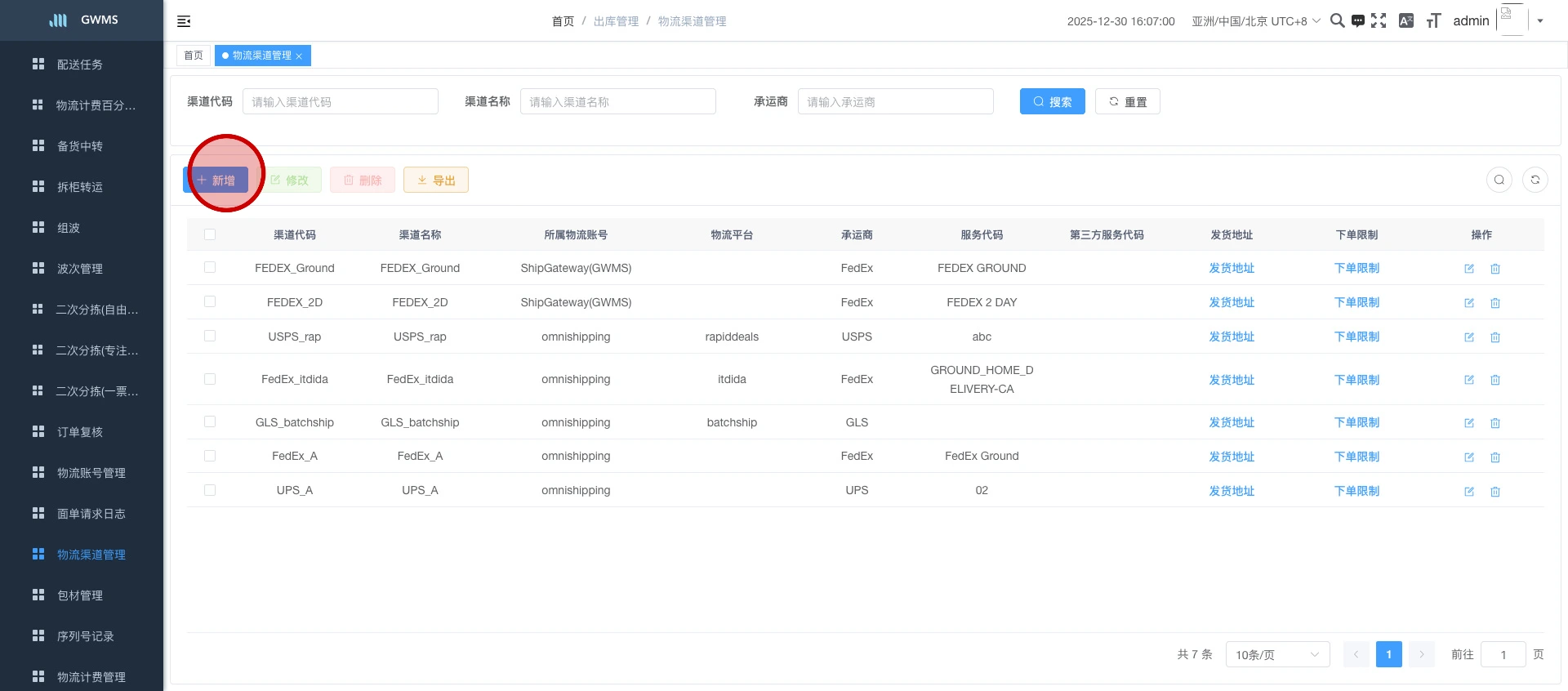This screenshot has height=691, width=1568.
Task: Open the language translation icon
Action: click(1406, 20)
